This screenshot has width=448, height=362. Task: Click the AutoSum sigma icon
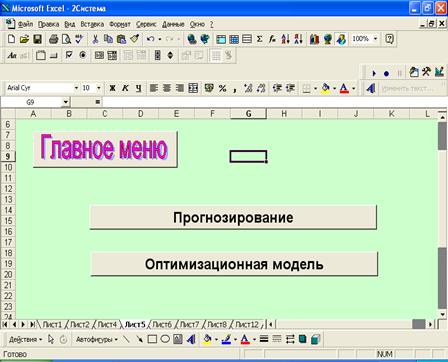[x=259, y=39]
